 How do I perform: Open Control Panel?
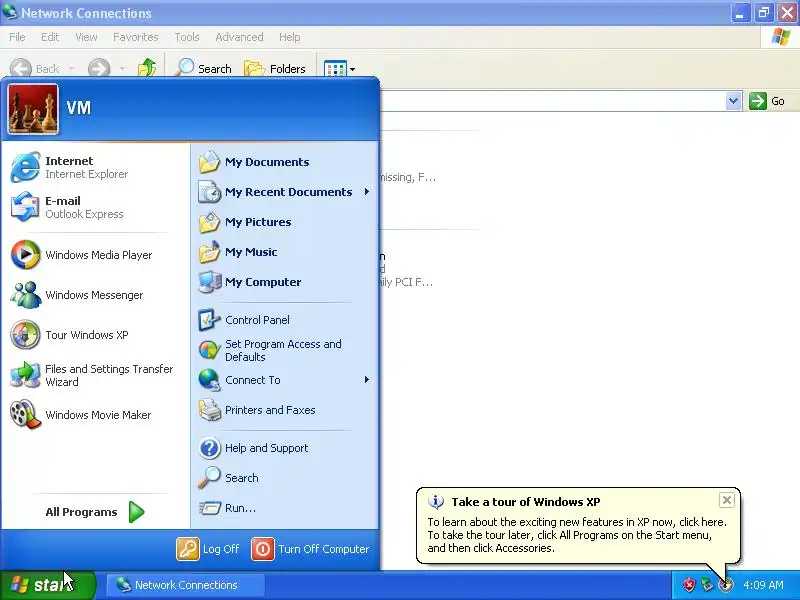pyautogui.click(x=284, y=320)
